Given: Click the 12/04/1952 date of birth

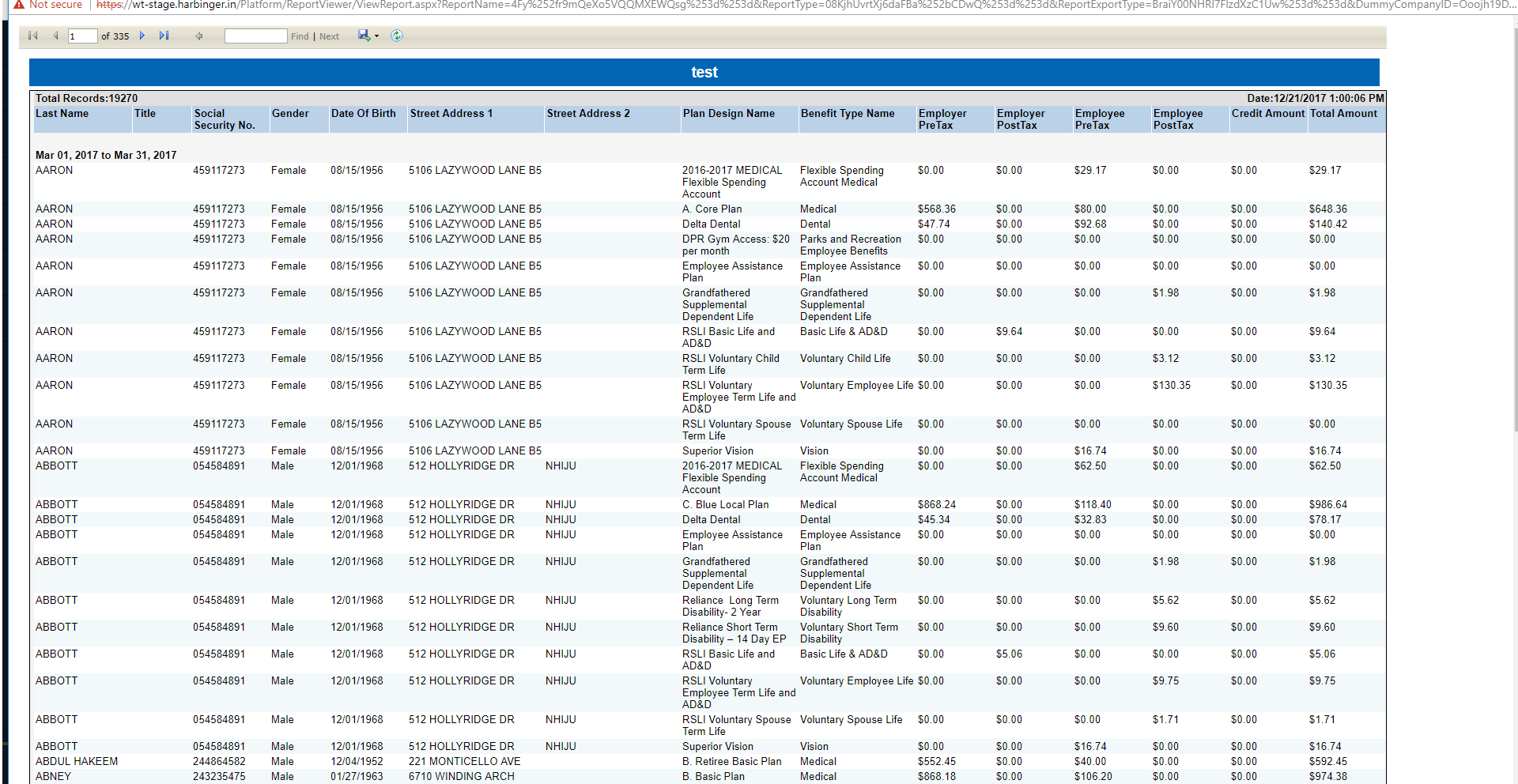Looking at the screenshot, I should [356, 761].
